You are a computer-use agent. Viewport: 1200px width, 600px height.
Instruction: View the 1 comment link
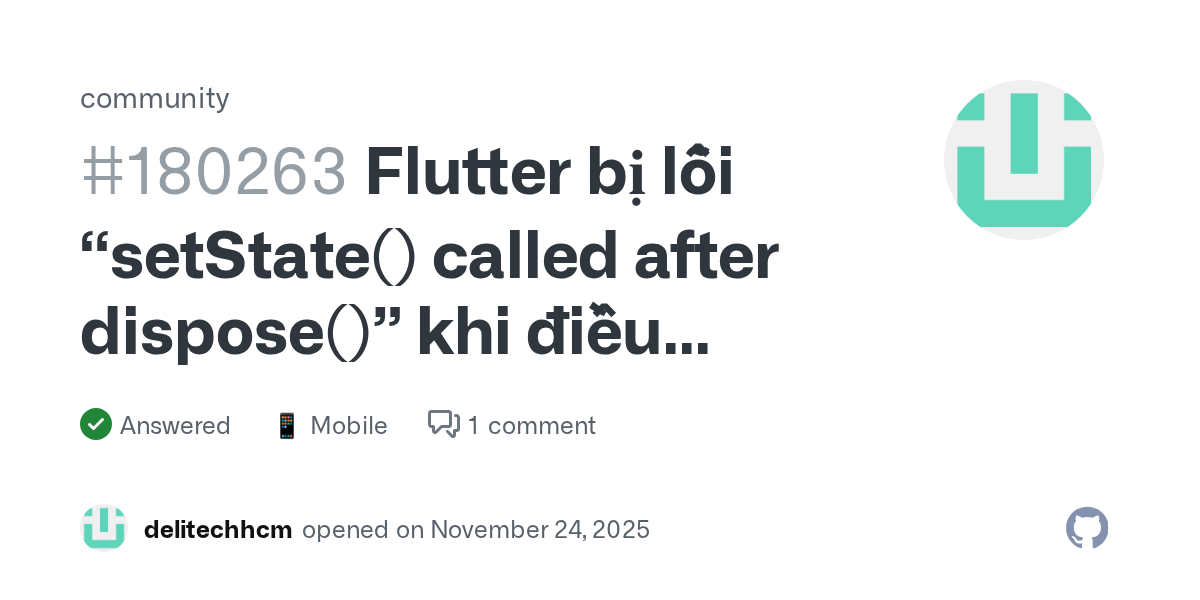click(x=531, y=426)
